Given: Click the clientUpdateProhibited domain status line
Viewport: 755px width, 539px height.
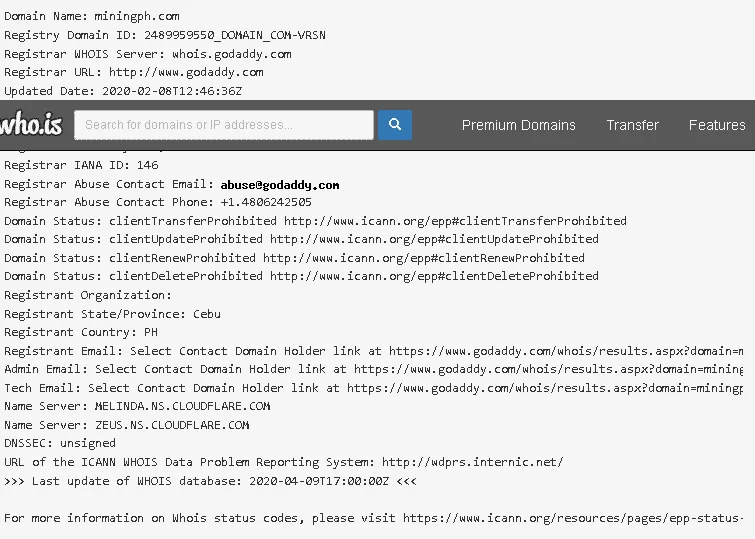Looking at the screenshot, I should click(301, 239).
